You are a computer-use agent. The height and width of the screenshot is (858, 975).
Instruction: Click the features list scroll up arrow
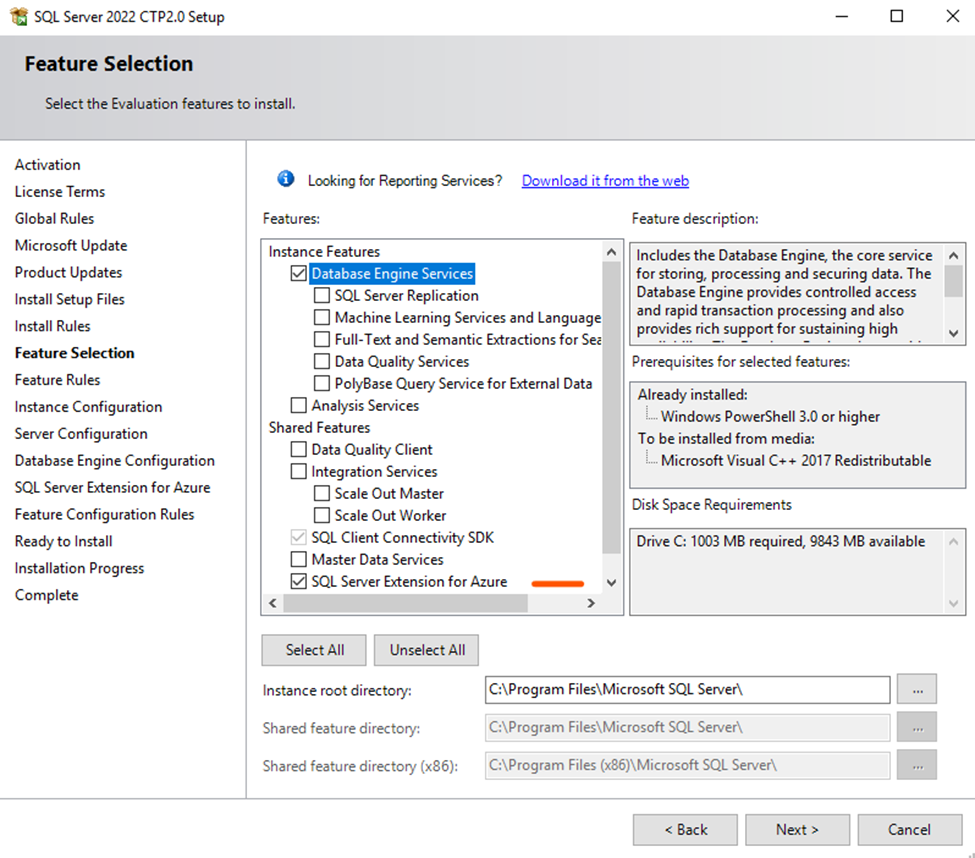point(611,252)
